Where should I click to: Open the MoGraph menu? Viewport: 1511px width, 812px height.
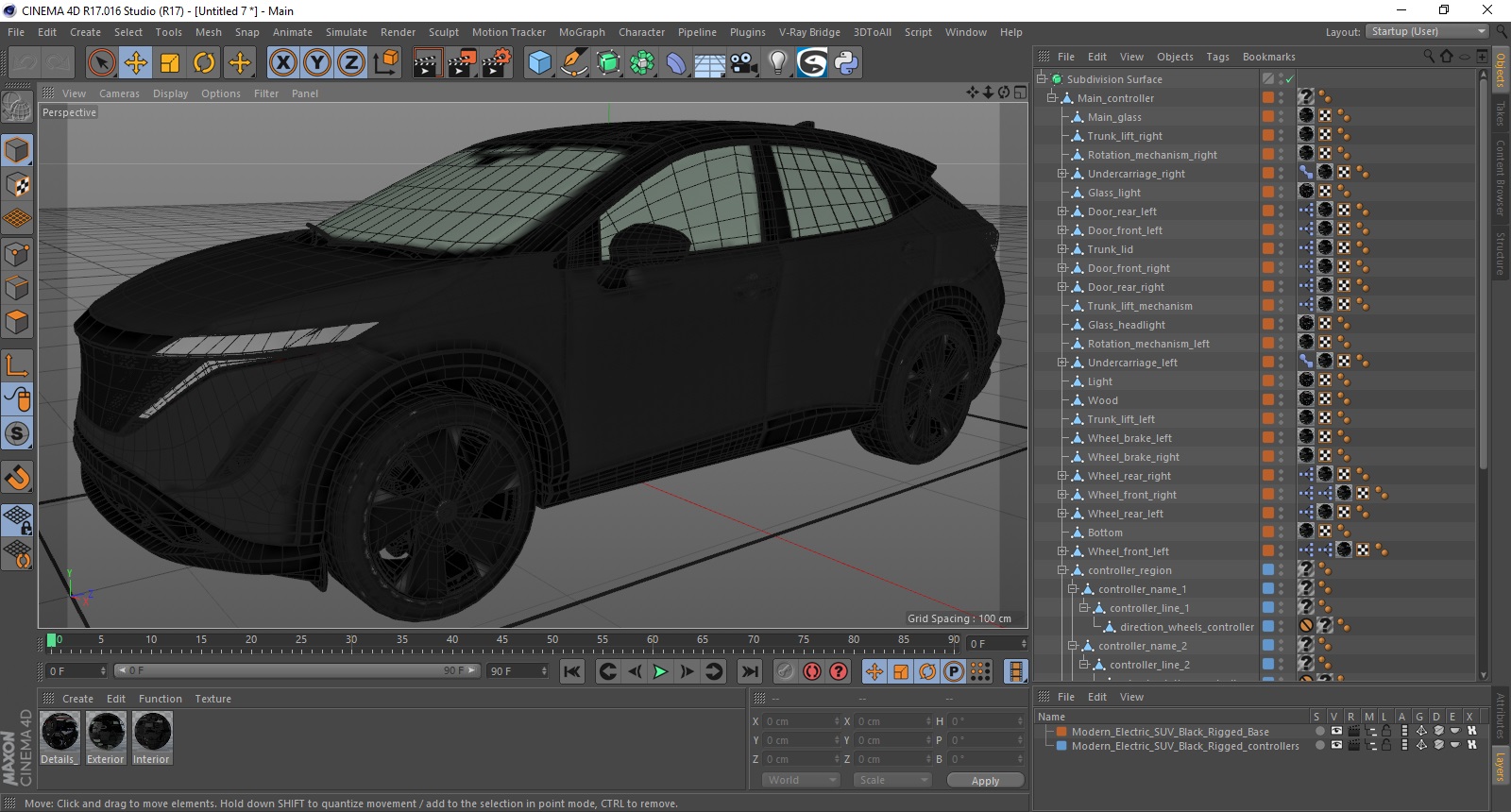[x=582, y=32]
